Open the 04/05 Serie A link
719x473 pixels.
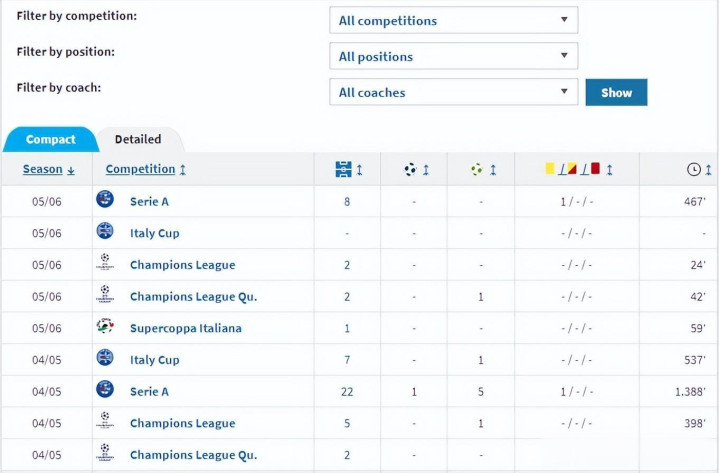point(149,391)
